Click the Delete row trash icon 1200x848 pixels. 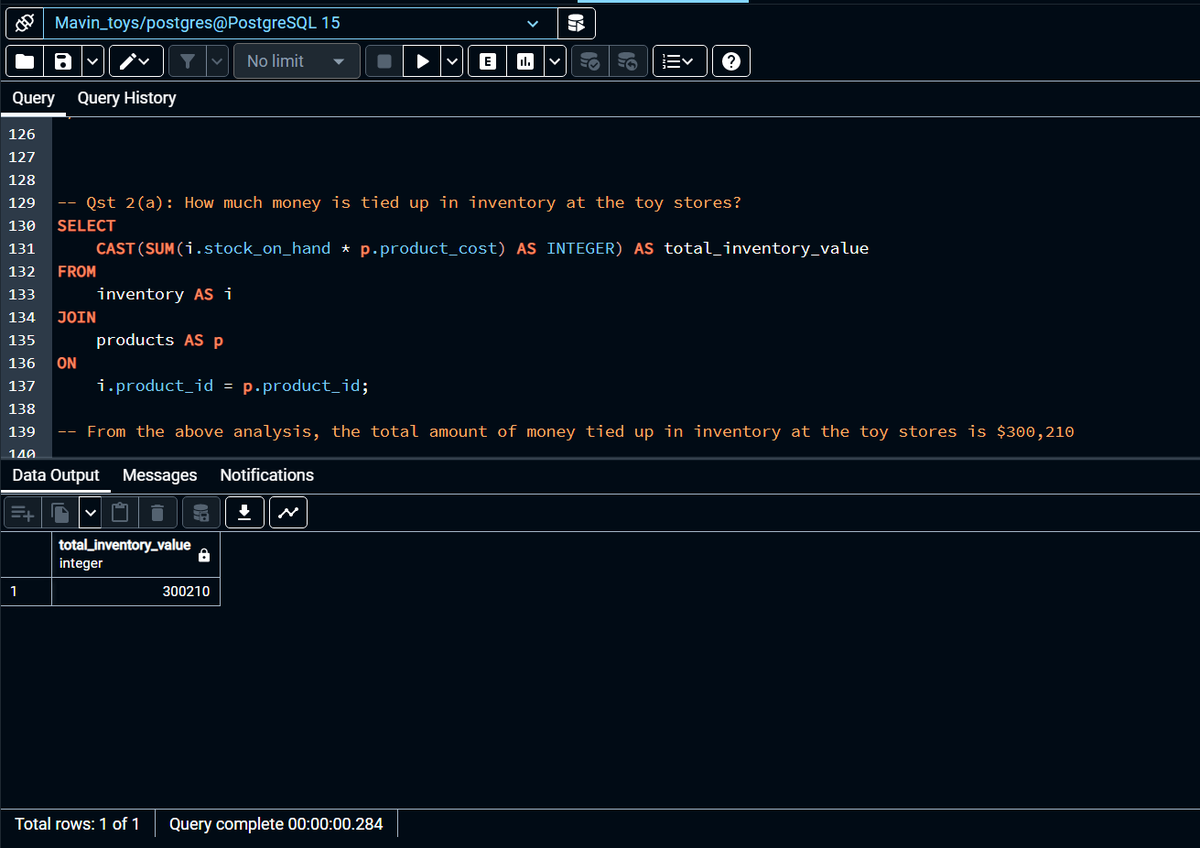(x=157, y=513)
